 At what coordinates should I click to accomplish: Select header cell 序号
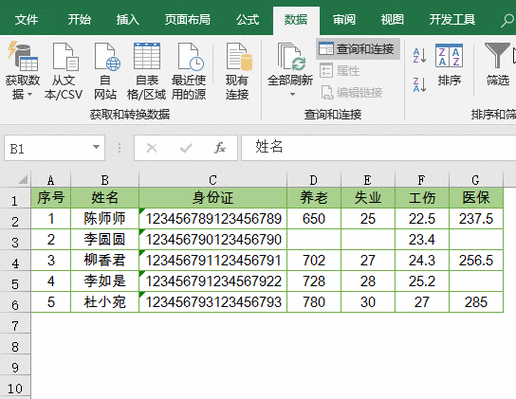[x=51, y=198]
